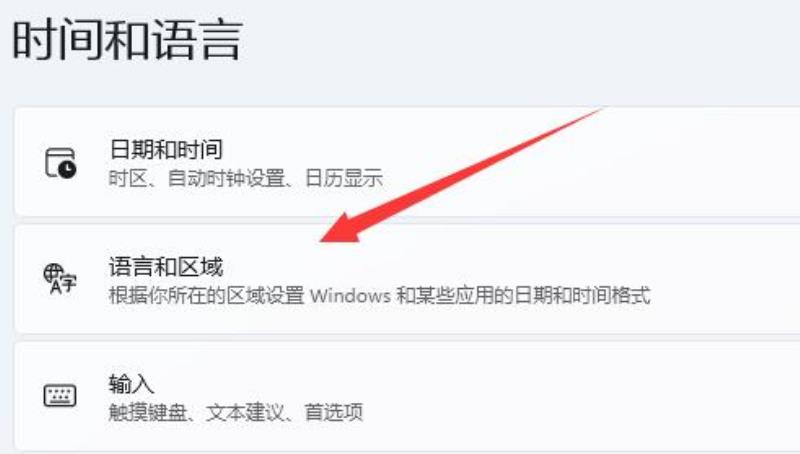Click the 根据你所在的区域设置 description text

206,296
